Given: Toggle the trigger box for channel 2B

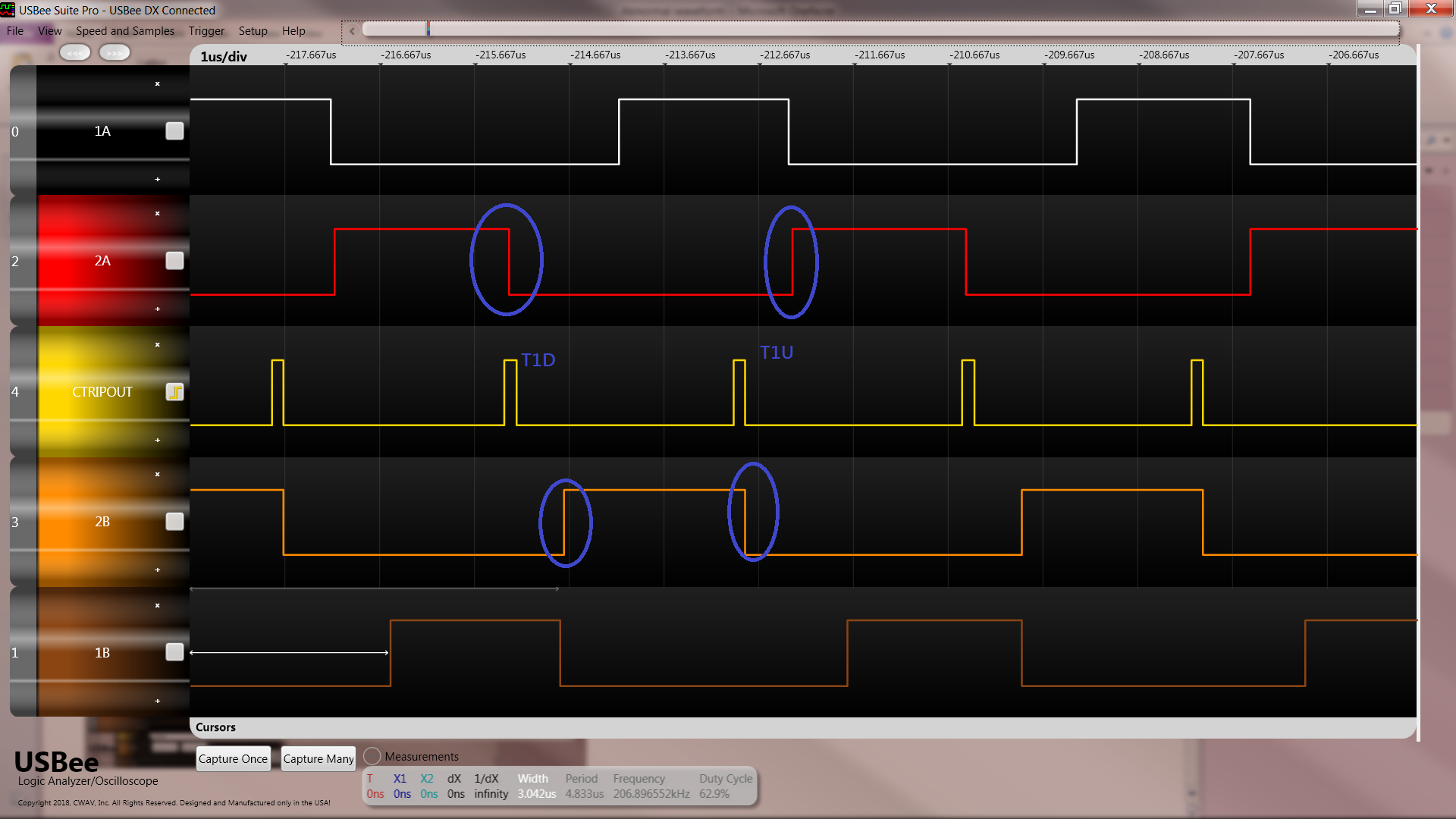Looking at the screenshot, I should click(x=175, y=522).
